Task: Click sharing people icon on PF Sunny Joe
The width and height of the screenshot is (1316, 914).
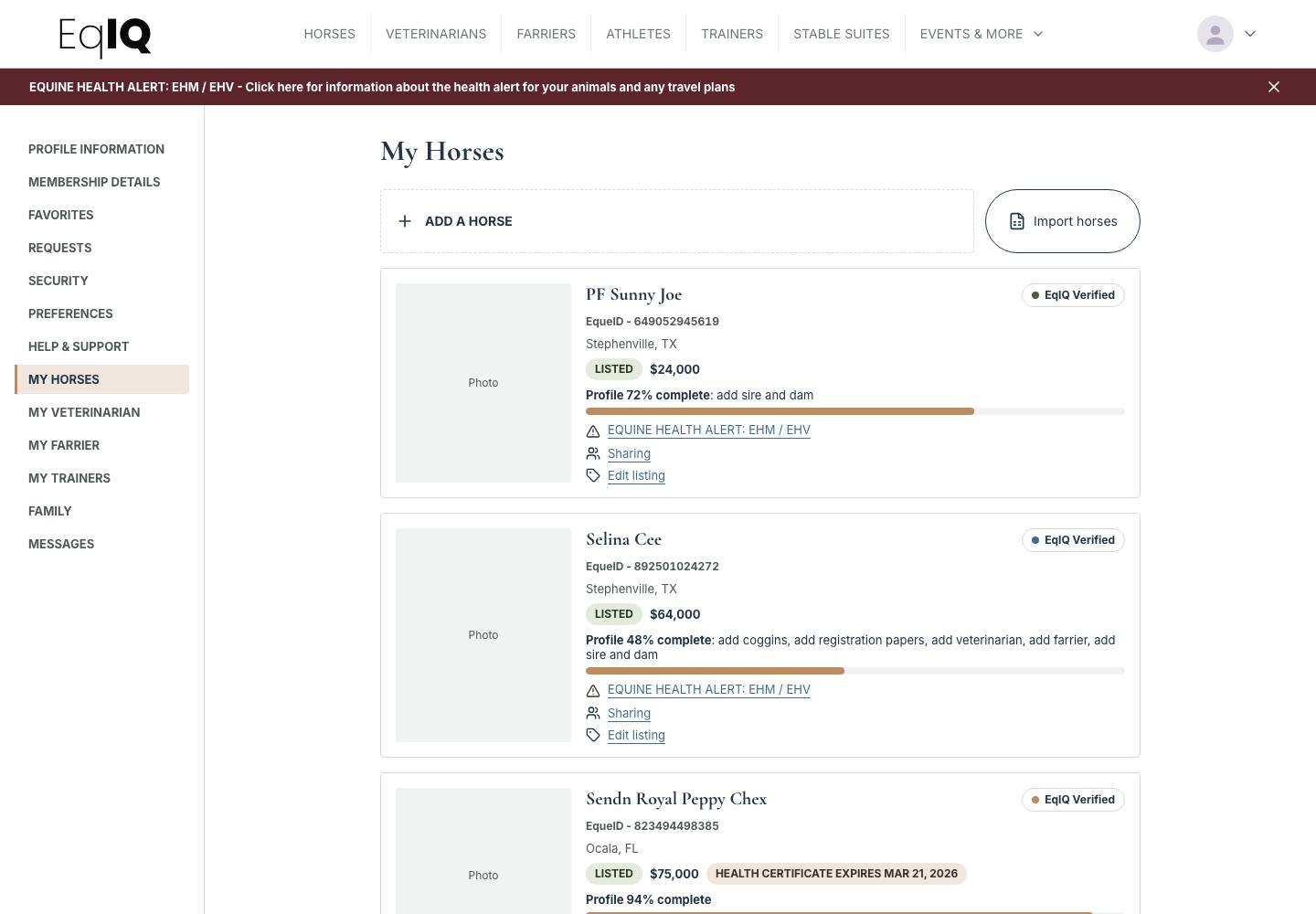Action: (593, 453)
